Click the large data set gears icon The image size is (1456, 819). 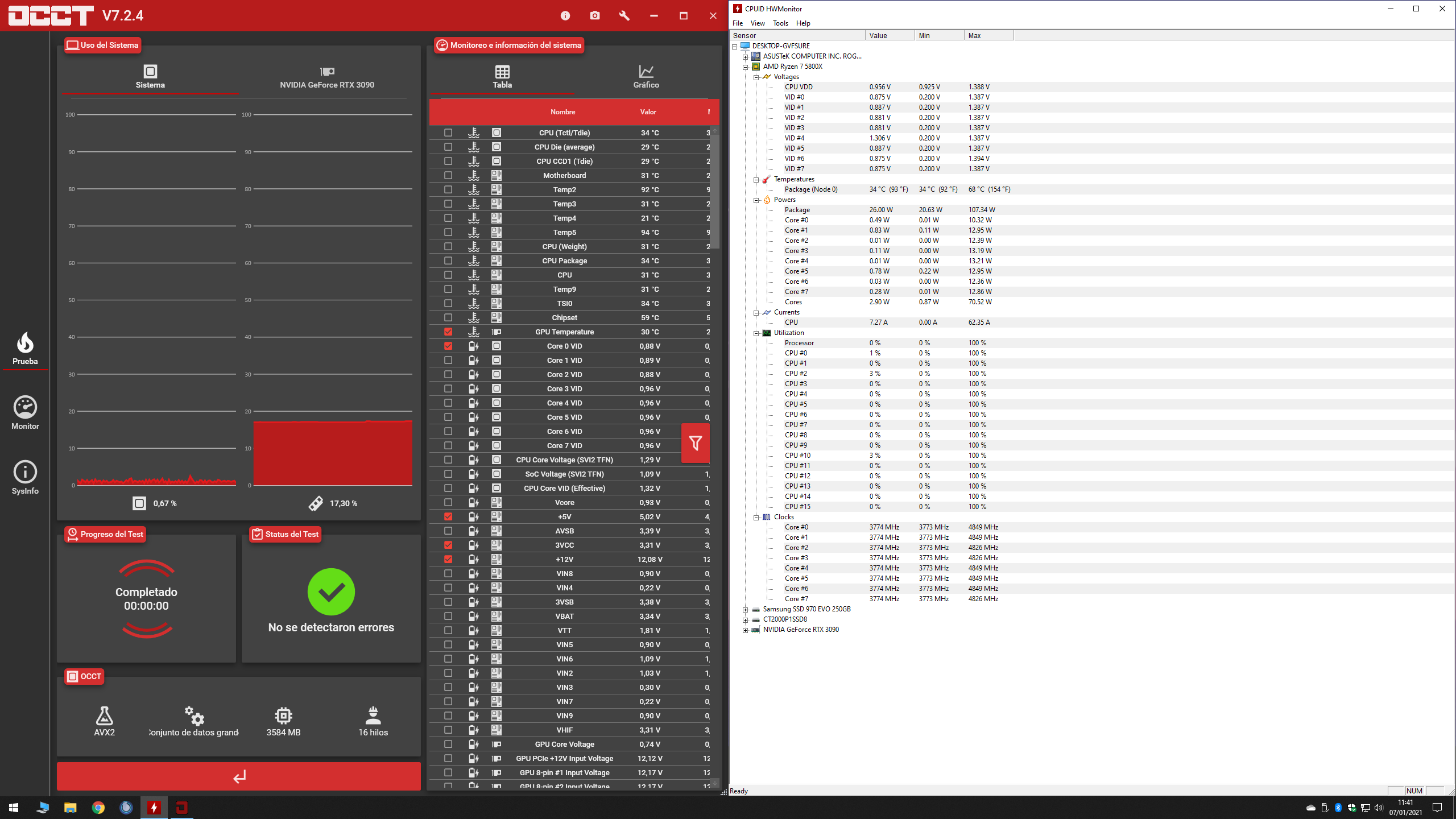click(x=194, y=715)
